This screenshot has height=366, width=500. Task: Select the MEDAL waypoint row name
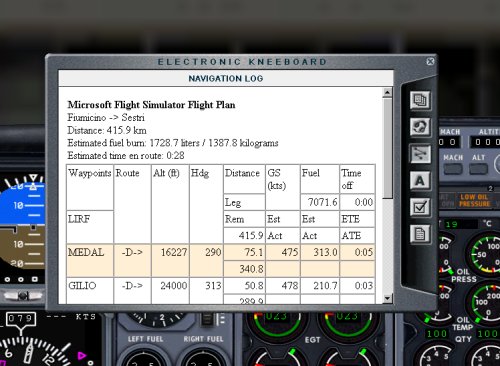coord(86,252)
